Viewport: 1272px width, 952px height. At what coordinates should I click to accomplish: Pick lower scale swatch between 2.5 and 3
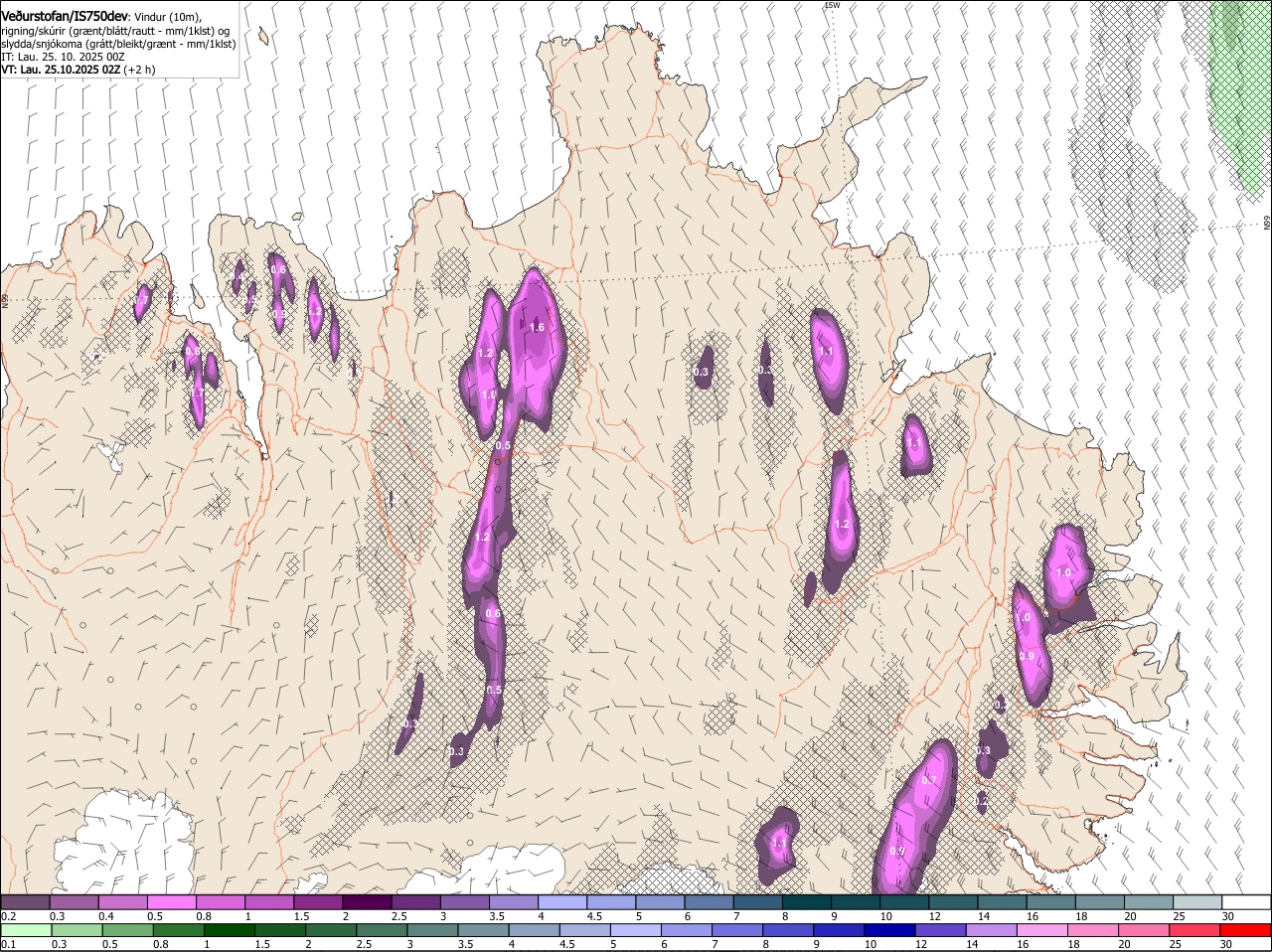click(381, 931)
